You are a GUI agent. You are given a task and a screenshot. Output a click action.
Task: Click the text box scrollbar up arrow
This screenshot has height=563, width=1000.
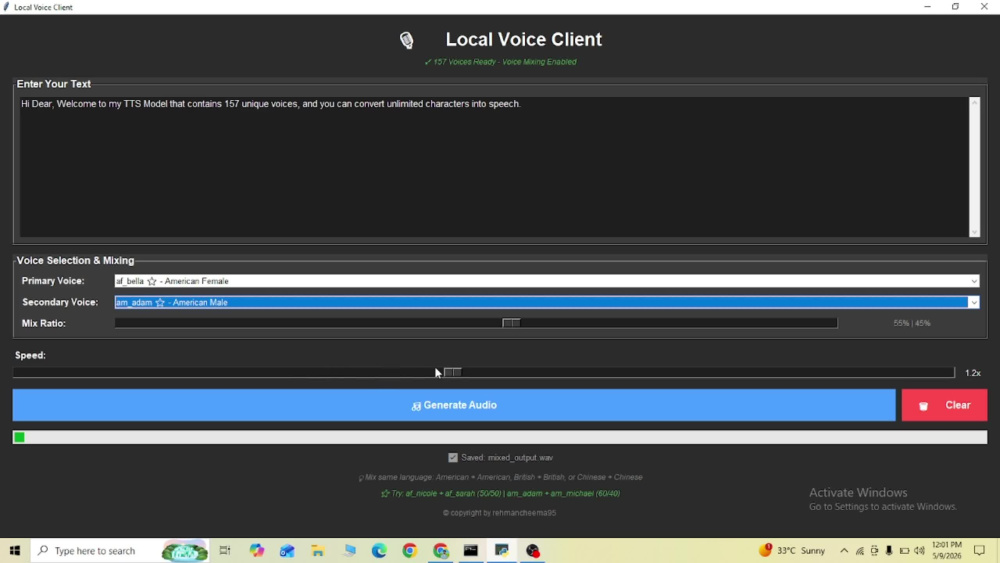coord(974,102)
